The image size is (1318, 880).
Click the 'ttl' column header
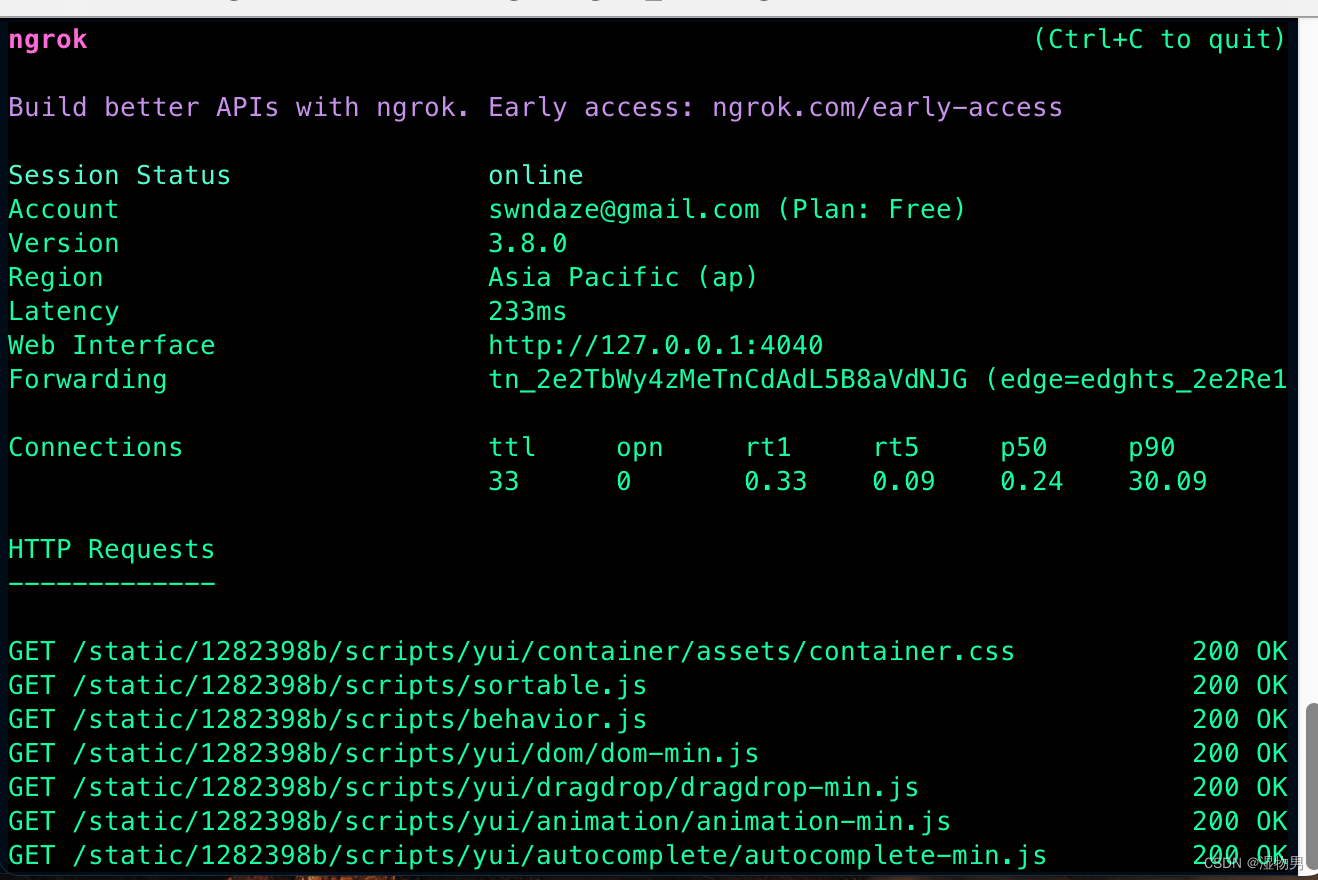(512, 447)
